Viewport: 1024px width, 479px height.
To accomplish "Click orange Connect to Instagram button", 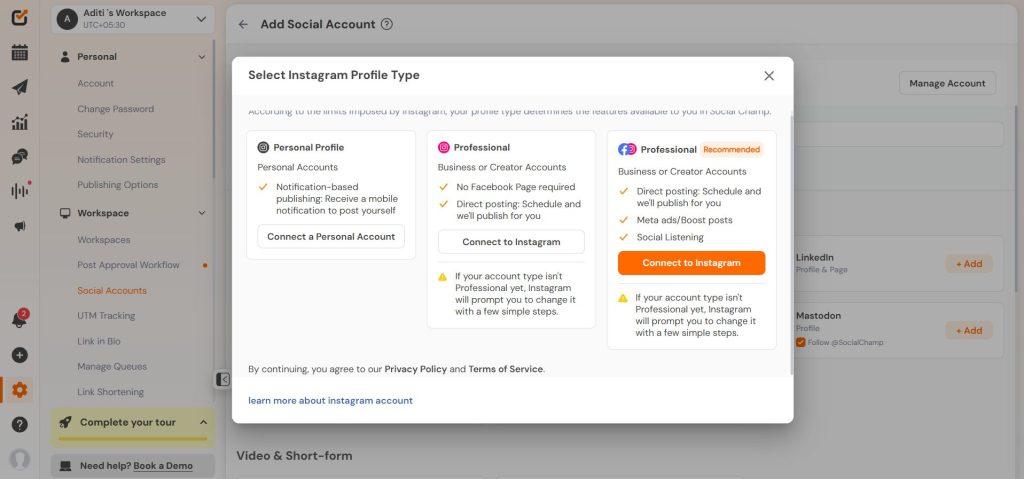I will coord(692,263).
